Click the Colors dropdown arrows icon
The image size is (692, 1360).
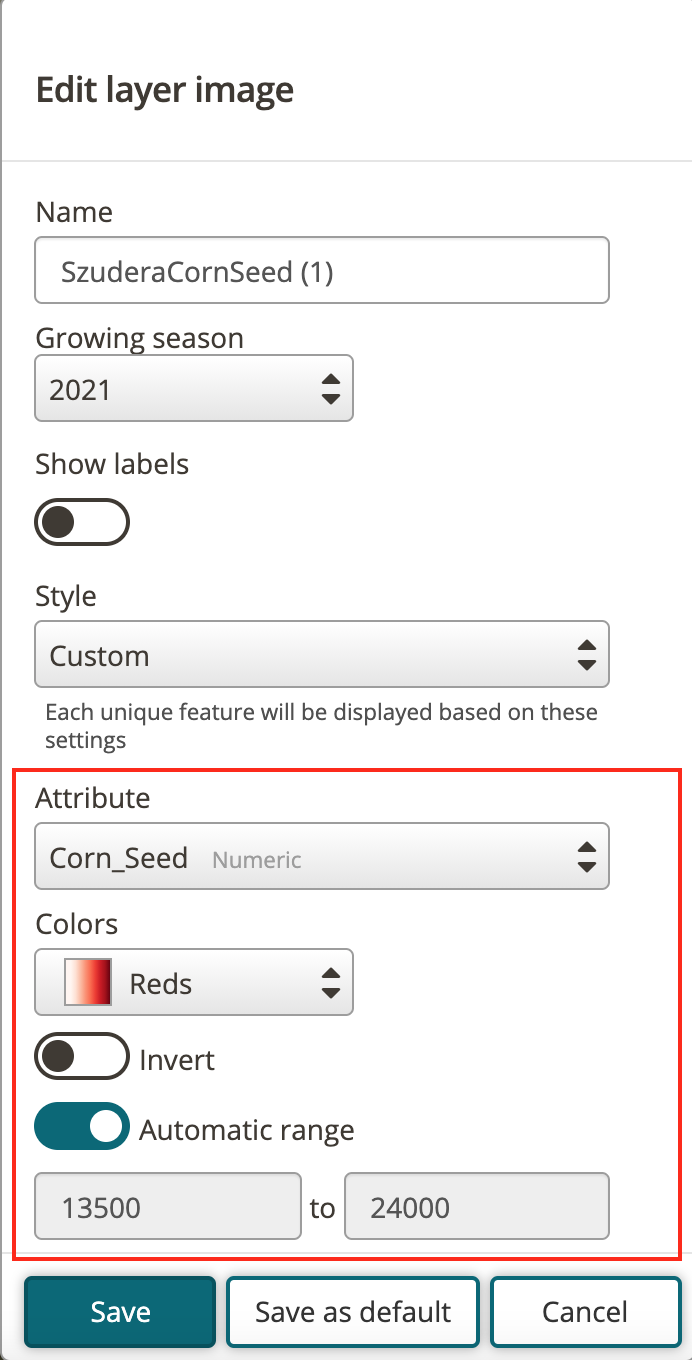pos(330,982)
